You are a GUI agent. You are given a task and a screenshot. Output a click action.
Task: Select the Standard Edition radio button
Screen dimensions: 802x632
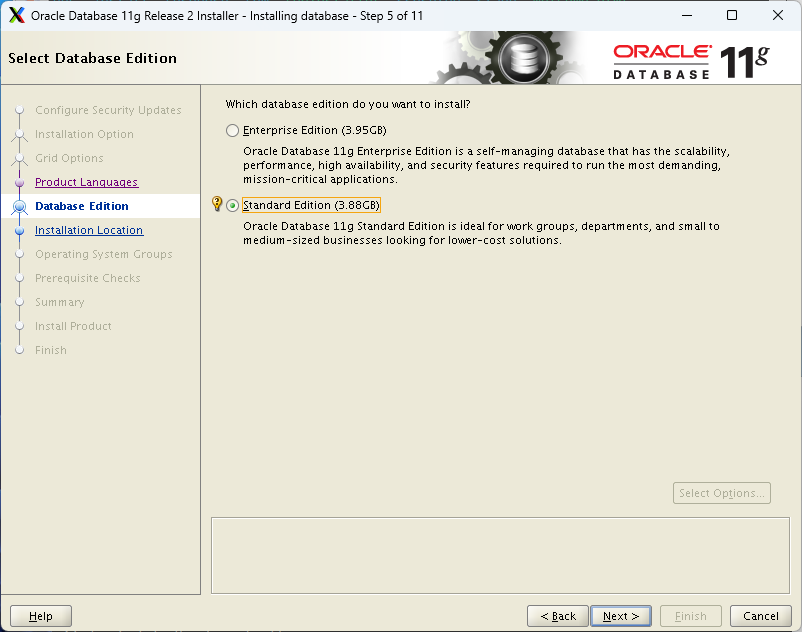tap(232, 206)
